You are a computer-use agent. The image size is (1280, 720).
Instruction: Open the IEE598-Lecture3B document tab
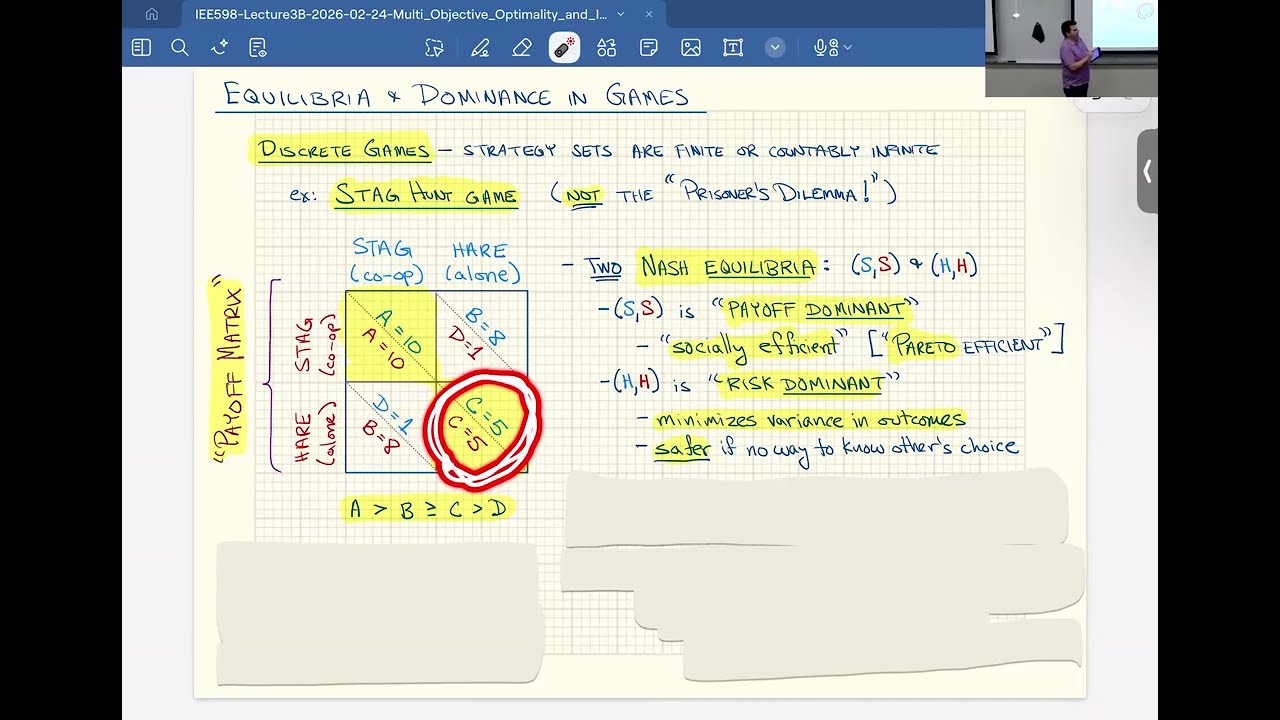[x=400, y=14]
